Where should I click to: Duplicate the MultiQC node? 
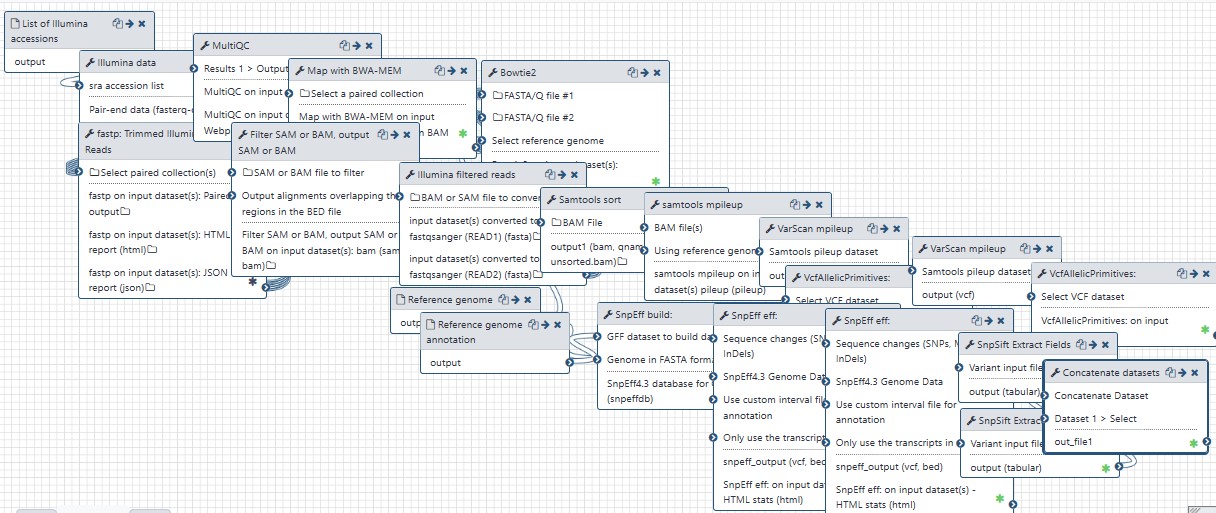(x=344, y=46)
